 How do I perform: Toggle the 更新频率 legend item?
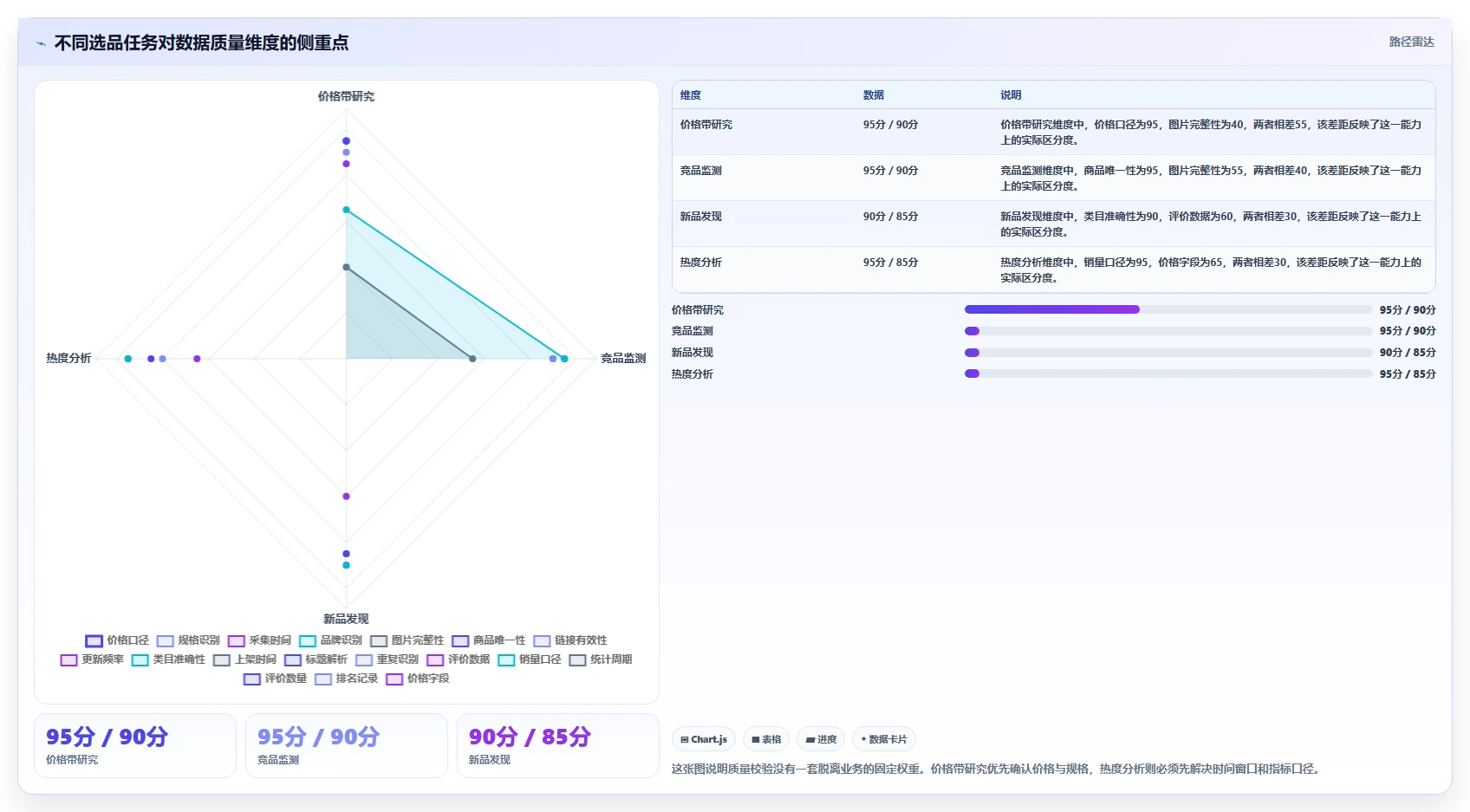pos(92,659)
